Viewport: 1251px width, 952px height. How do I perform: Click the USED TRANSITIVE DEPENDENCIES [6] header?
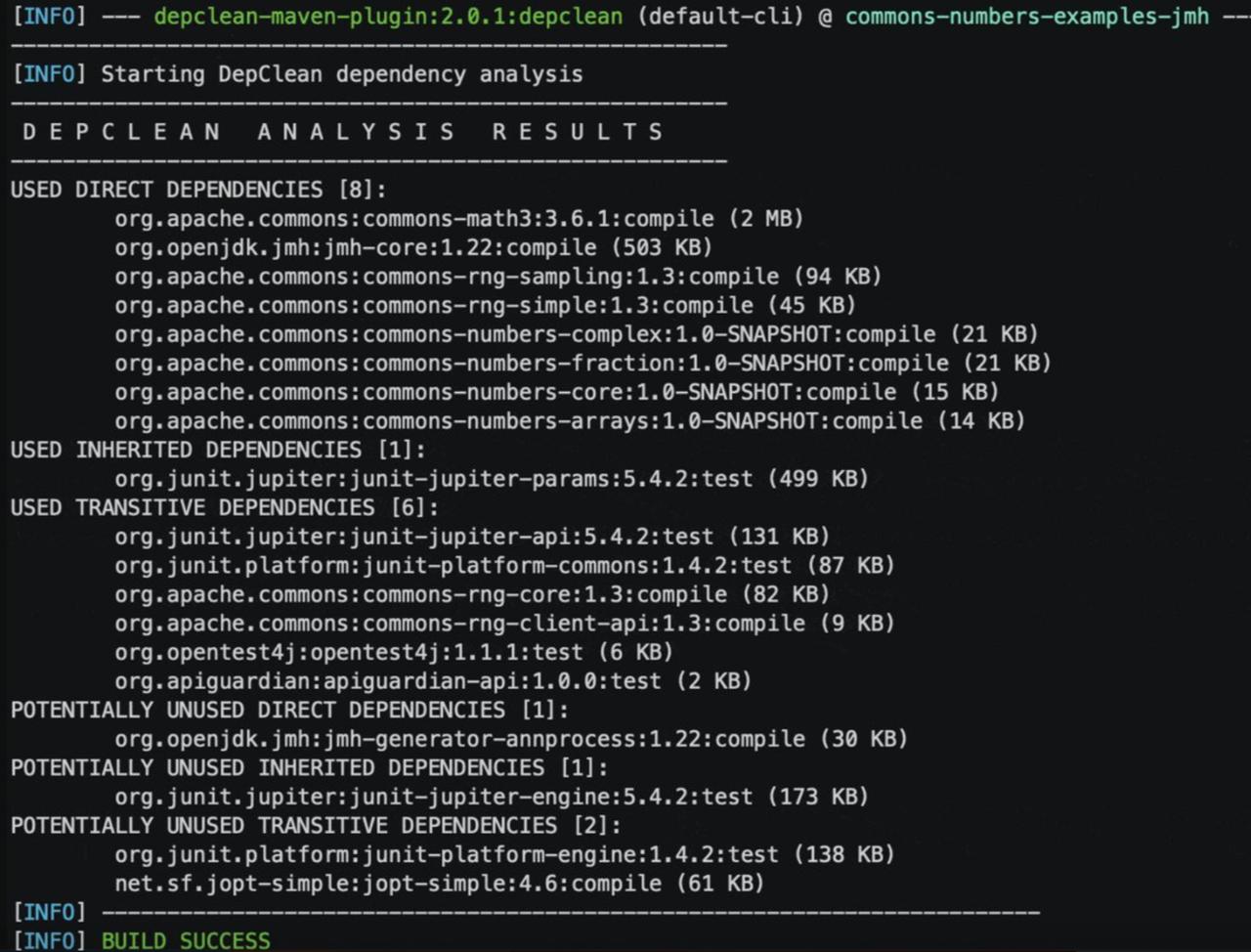[x=225, y=508]
